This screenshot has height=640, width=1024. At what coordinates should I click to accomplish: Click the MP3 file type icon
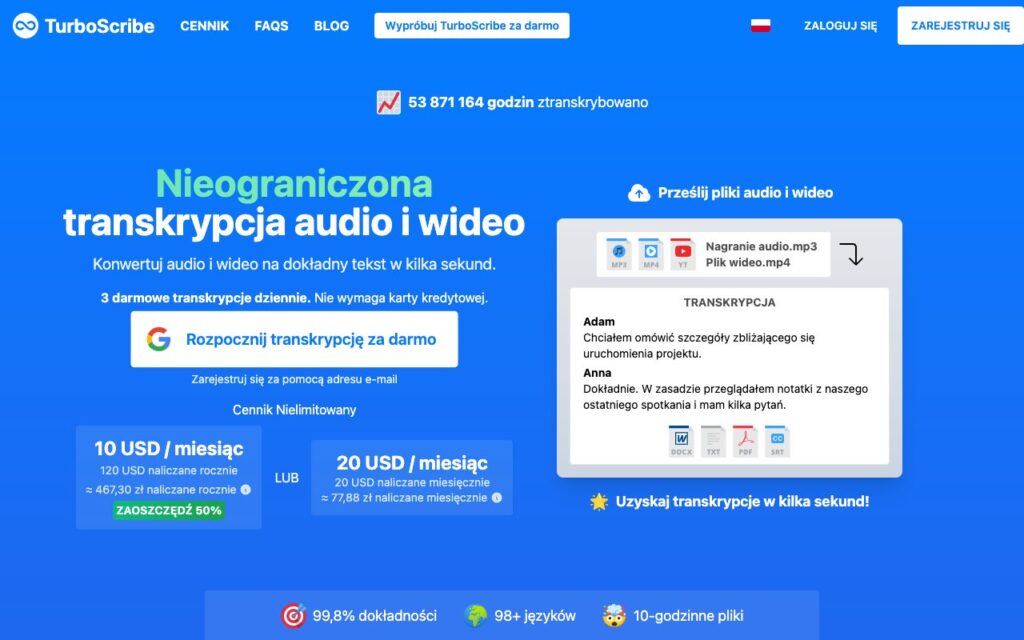coord(618,254)
